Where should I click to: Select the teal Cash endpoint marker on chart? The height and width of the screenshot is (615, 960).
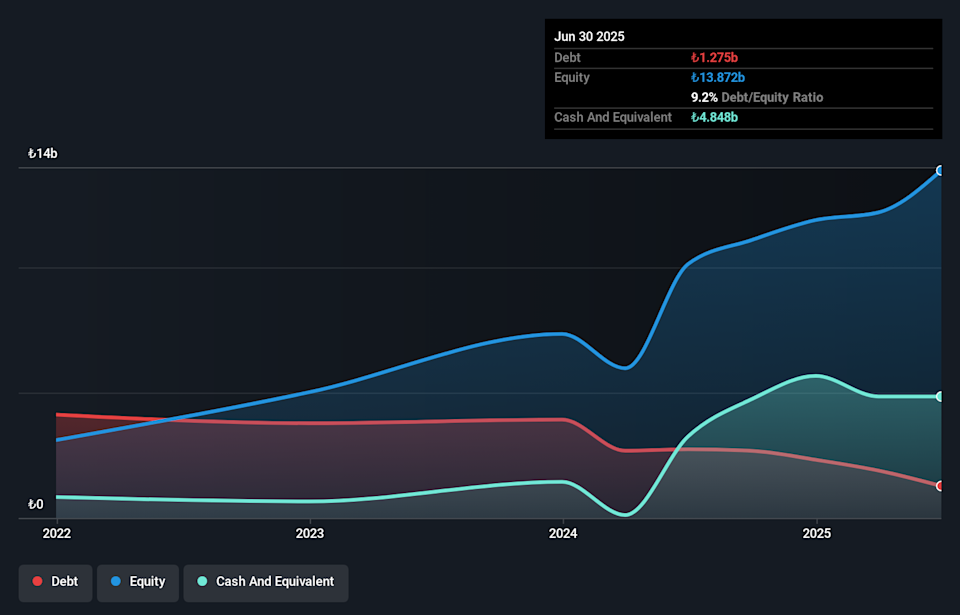pos(940,397)
